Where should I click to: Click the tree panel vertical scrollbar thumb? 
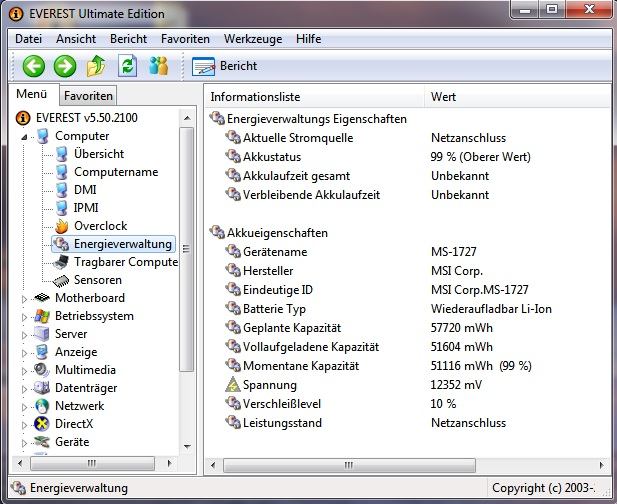coord(187,249)
